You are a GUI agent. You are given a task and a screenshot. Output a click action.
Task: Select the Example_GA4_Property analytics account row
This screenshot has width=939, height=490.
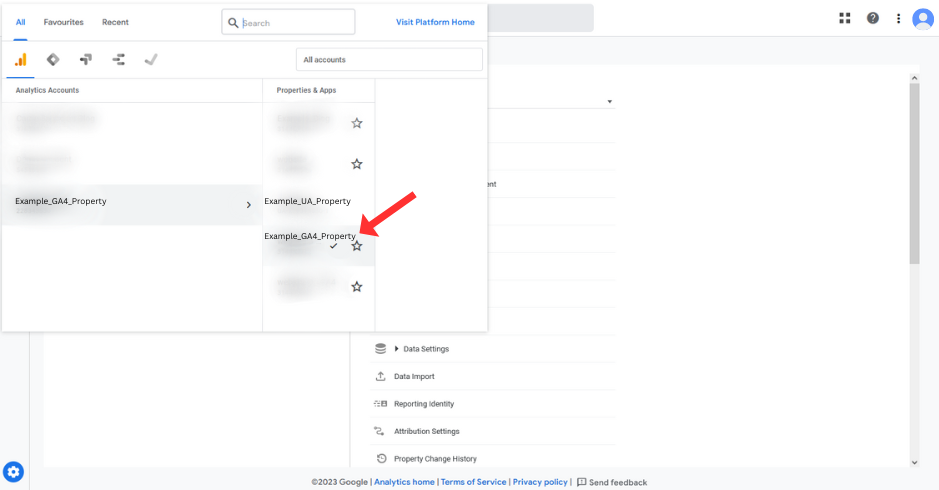click(132, 205)
